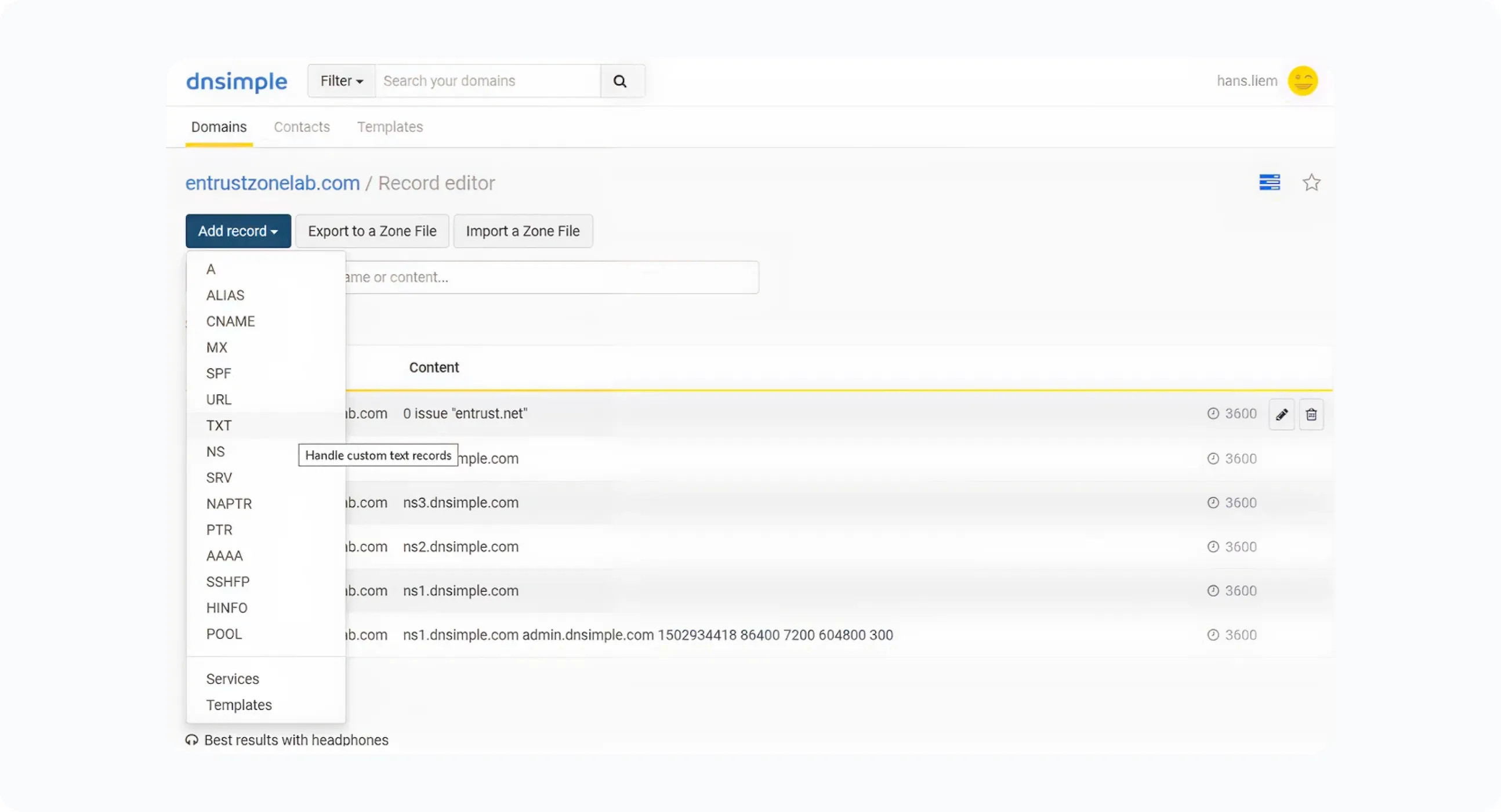Select Services from the dropdown menu
The width and height of the screenshot is (1501, 812).
pos(233,679)
